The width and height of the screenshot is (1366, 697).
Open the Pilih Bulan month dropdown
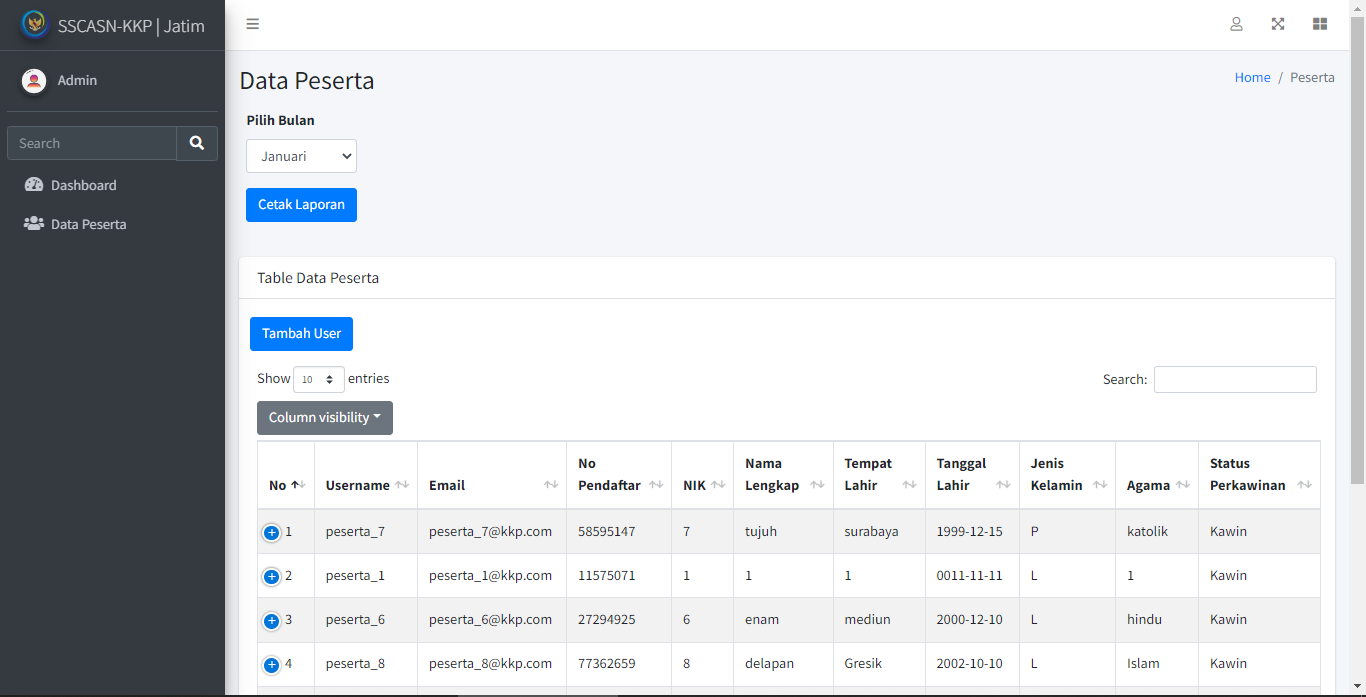[x=301, y=155]
